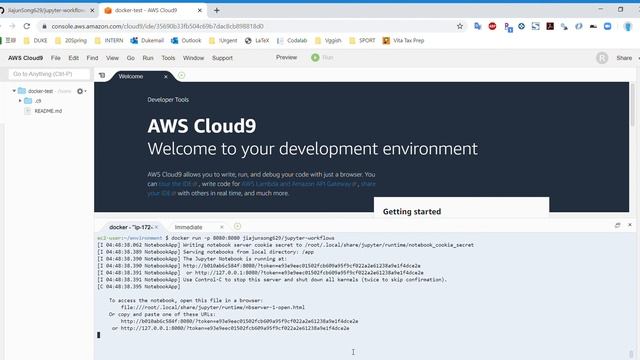Screen dimensions: 640x360
Task: Open the INTERN bookmark folder
Action: [x=109, y=40]
